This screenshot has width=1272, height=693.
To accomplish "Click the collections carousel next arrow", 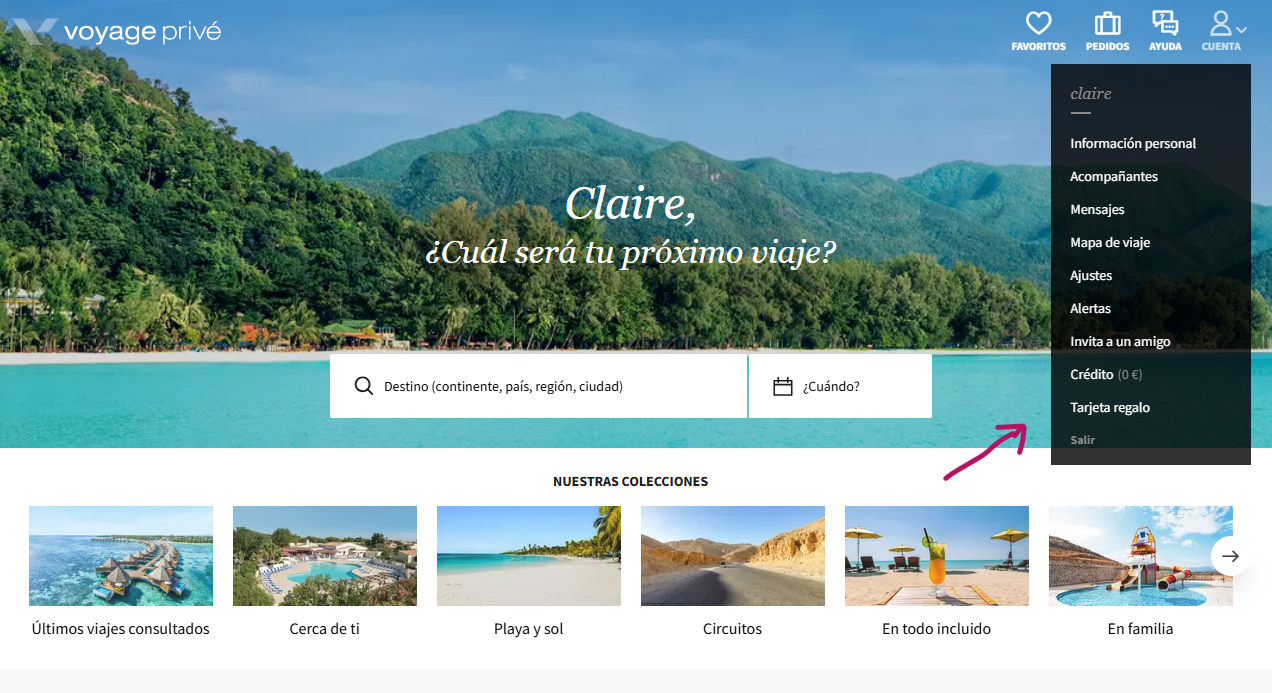I will [x=1230, y=556].
